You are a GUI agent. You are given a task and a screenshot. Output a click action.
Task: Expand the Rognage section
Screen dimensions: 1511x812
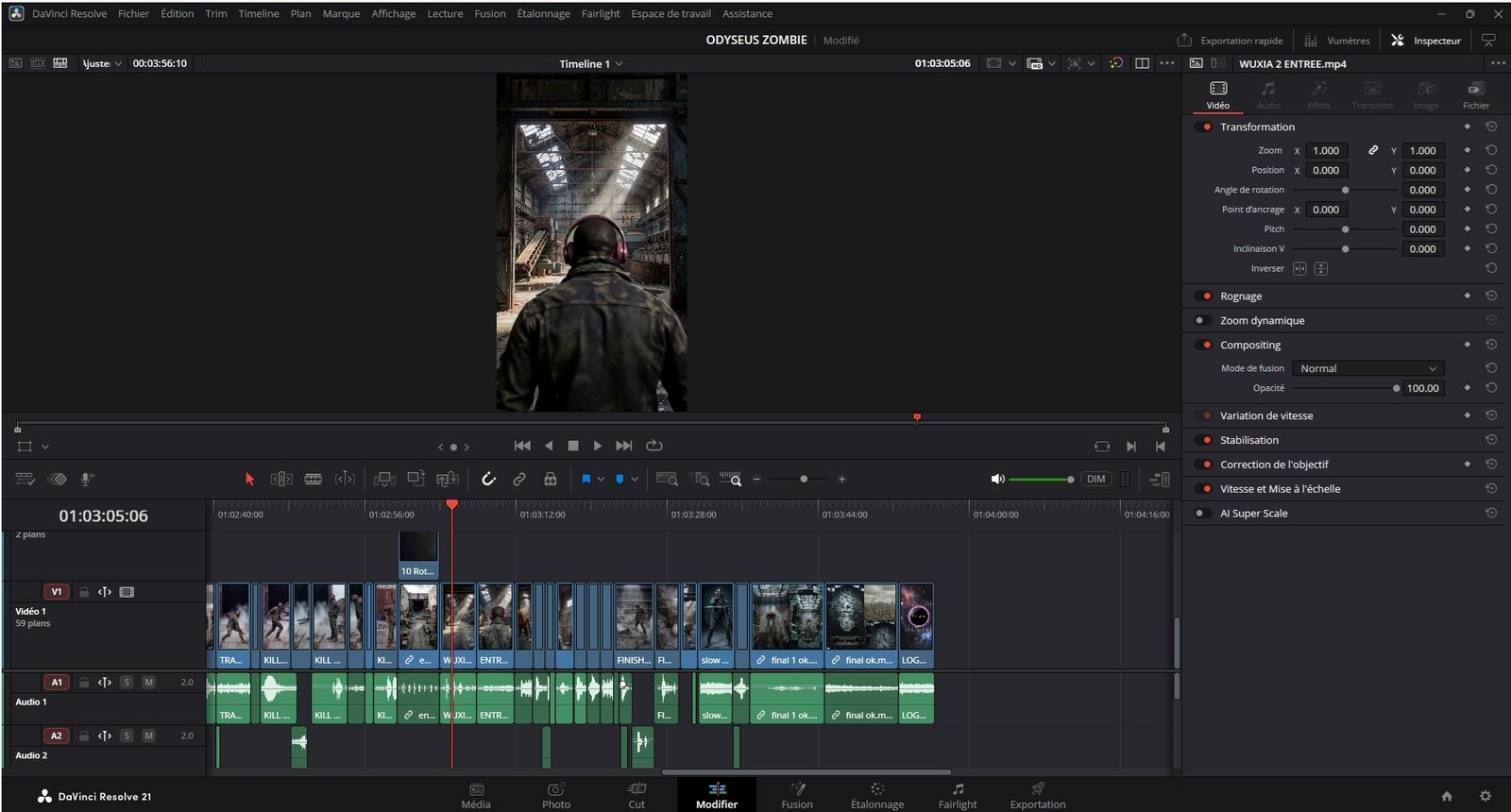coord(1241,296)
